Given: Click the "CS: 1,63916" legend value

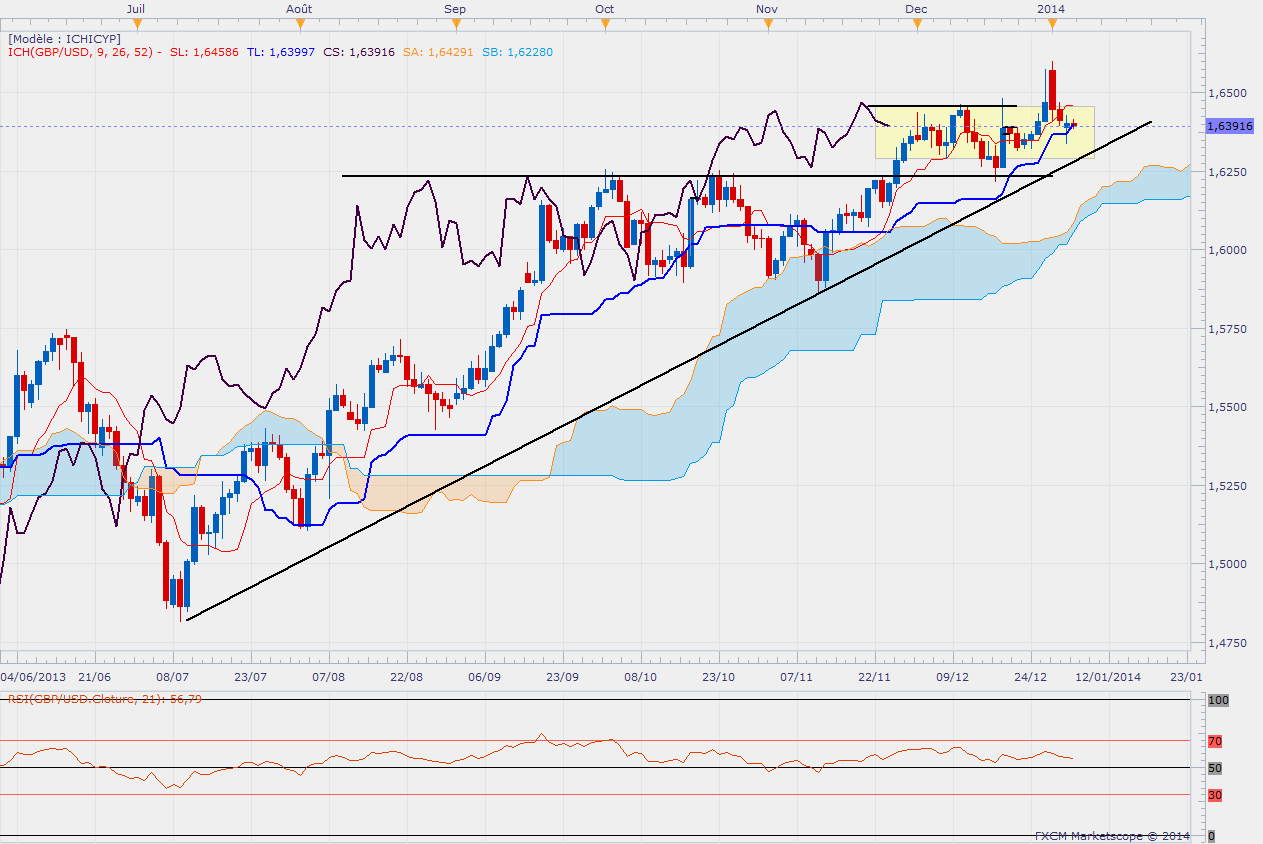Looking at the screenshot, I should (x=360, y=52).
